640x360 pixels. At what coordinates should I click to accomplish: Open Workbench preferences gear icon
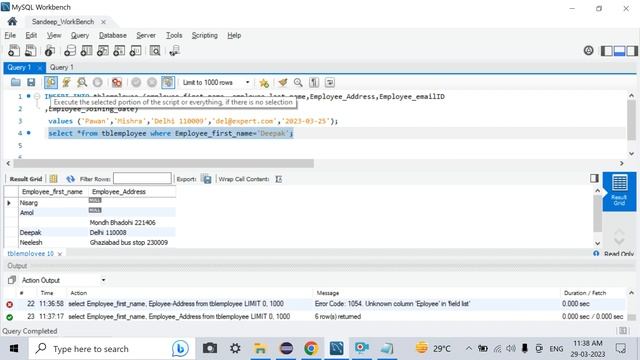(588, 51)
